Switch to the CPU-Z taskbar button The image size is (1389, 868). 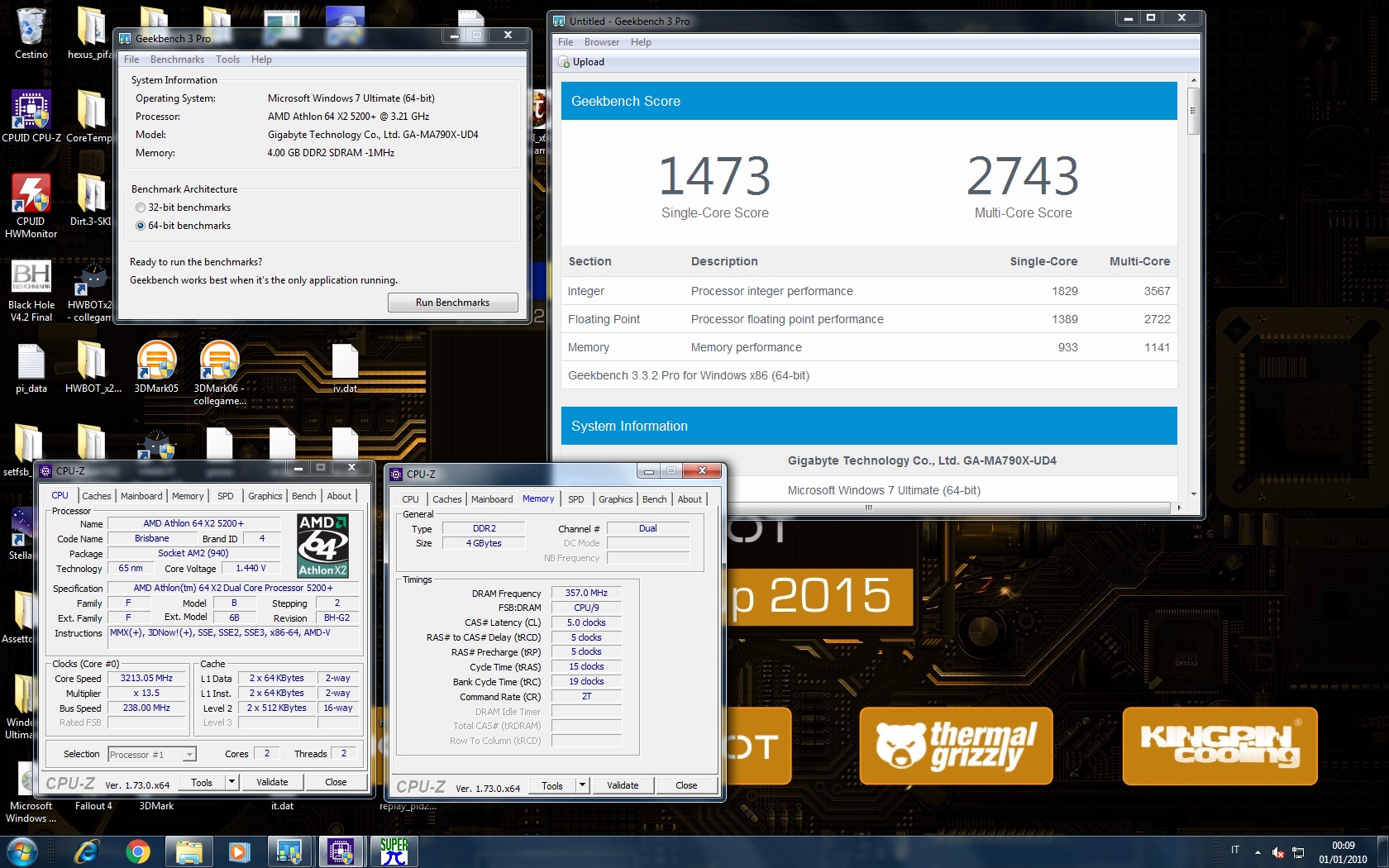coord(341,851)
